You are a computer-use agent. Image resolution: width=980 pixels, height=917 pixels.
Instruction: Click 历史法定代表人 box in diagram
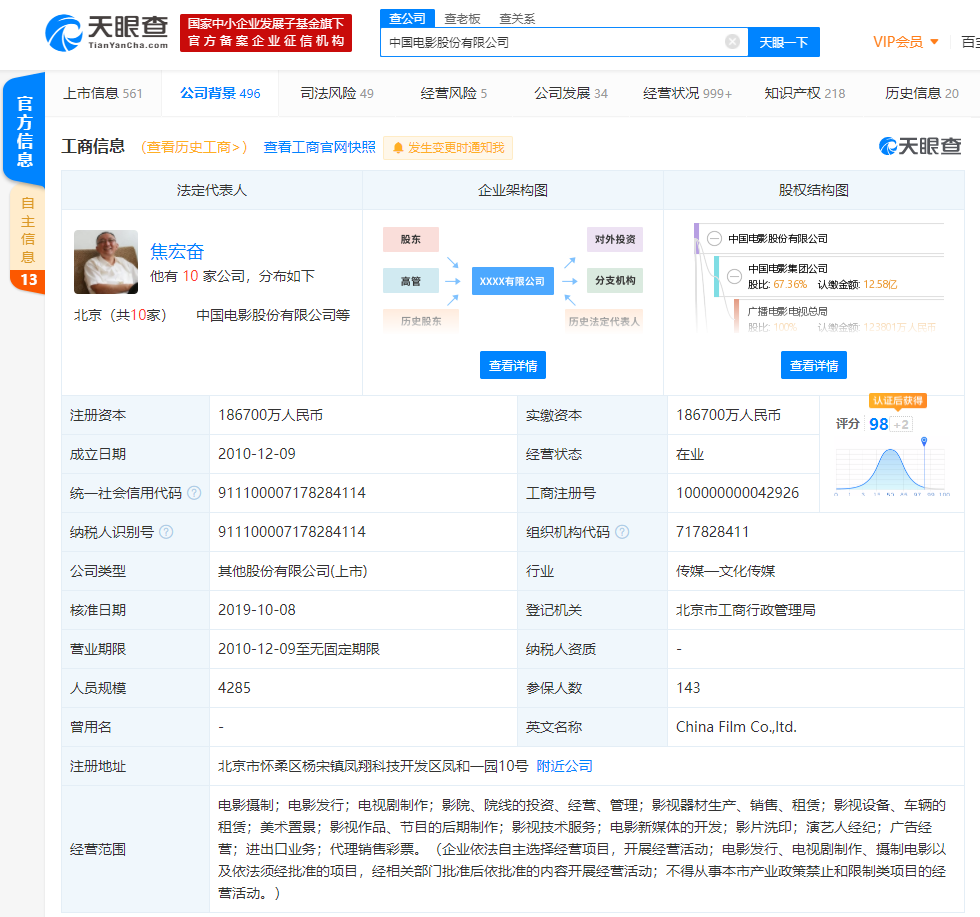tap(604, 321)
